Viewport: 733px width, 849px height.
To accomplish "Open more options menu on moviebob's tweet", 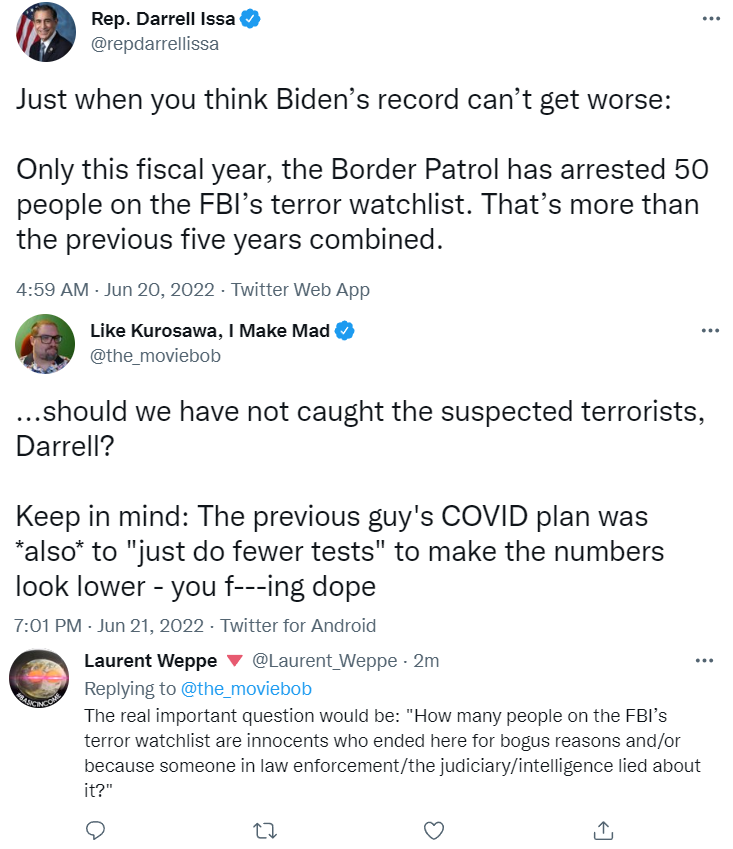I will click(710, 331).
